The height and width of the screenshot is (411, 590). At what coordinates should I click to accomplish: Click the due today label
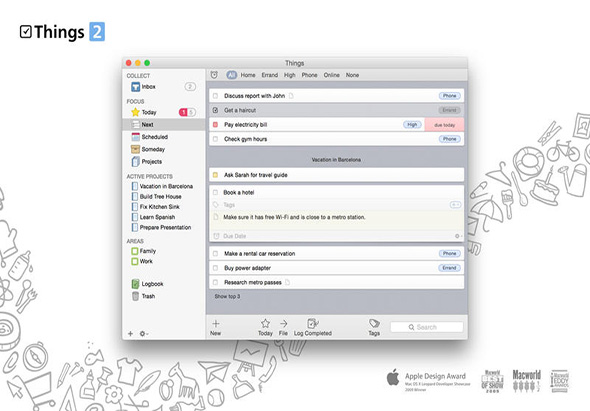[444, 125]
